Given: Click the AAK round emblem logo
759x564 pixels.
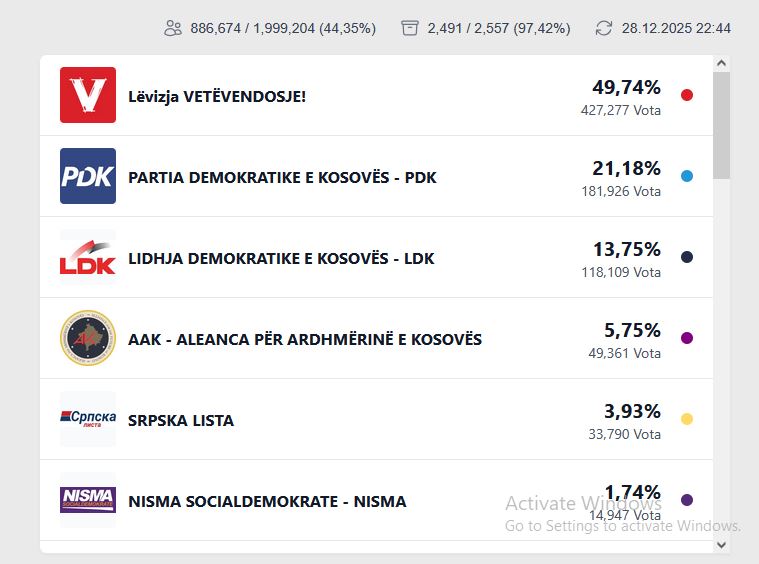Looking at the screenshot, I should click(x=88, y=338).
